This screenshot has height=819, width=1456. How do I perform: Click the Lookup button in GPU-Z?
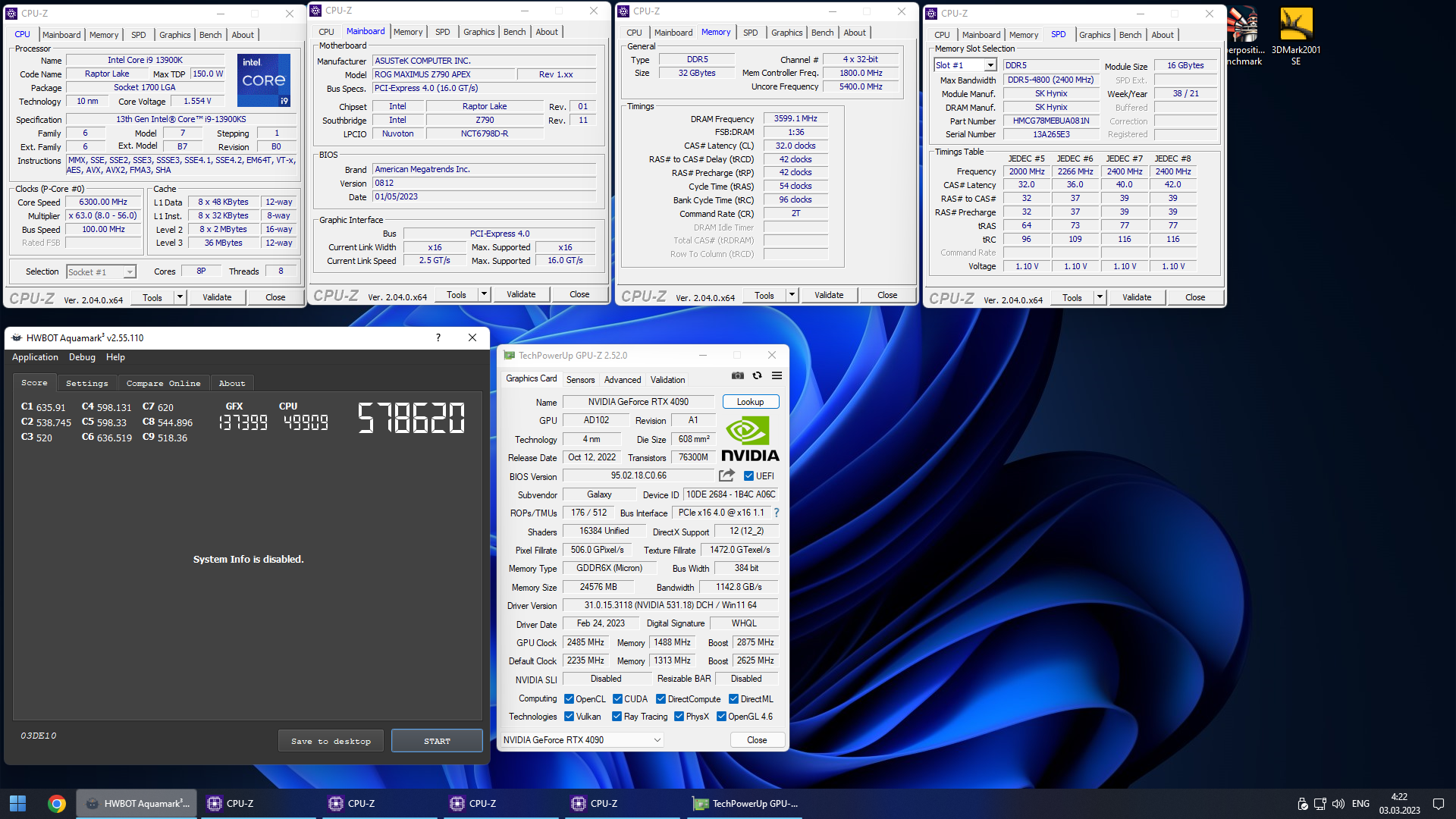pos(750,402)
